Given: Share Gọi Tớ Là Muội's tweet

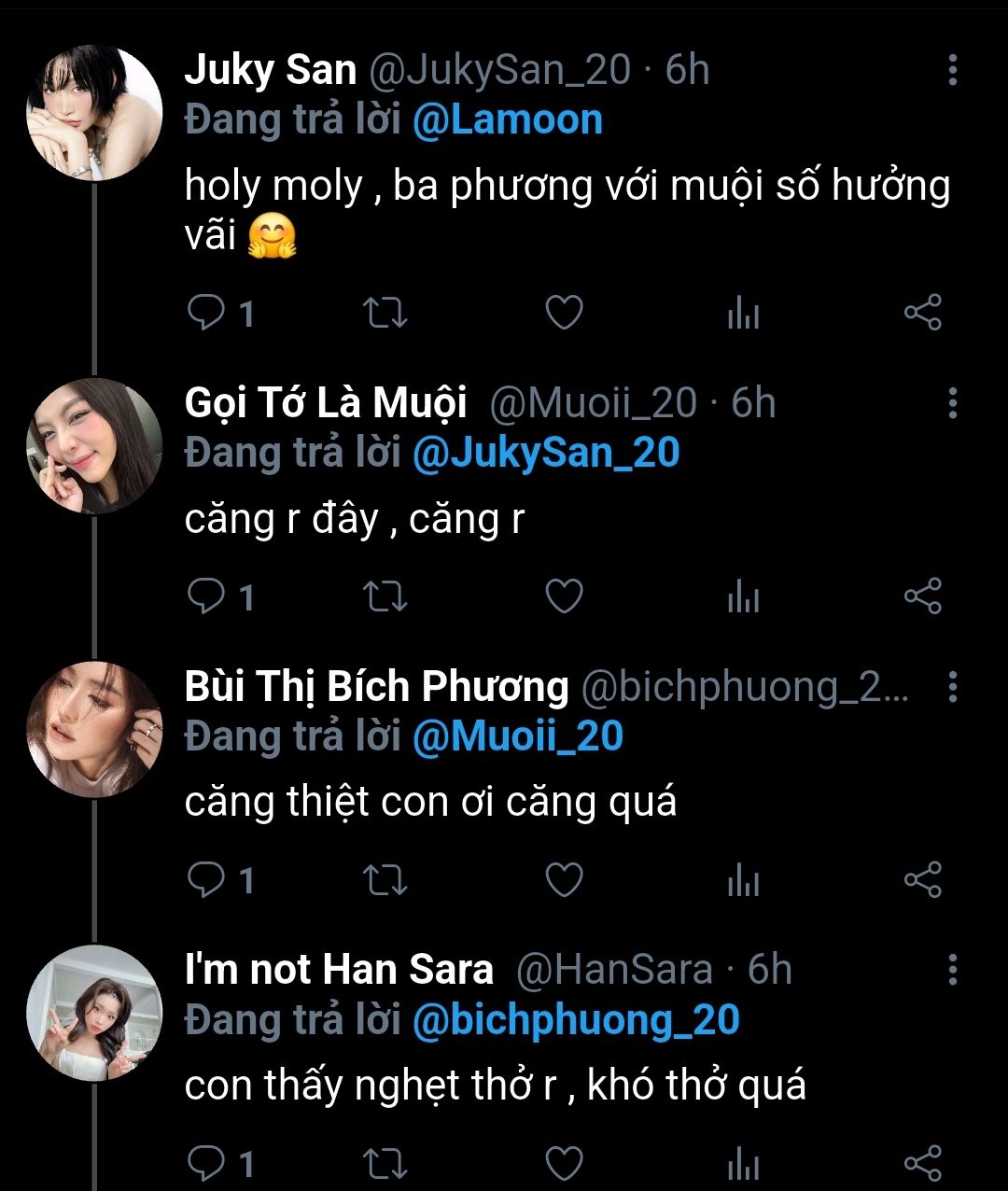Looking at the screenshot, I should click(x=923, y=597).
